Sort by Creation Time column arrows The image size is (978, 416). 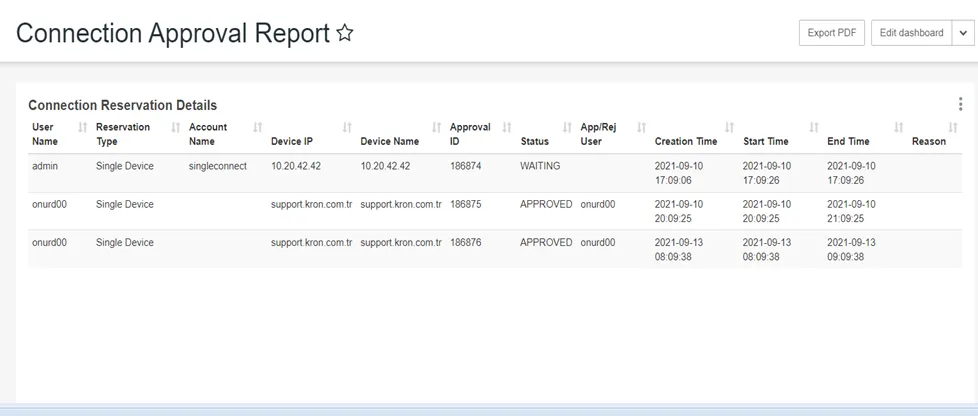pos(729,127)
